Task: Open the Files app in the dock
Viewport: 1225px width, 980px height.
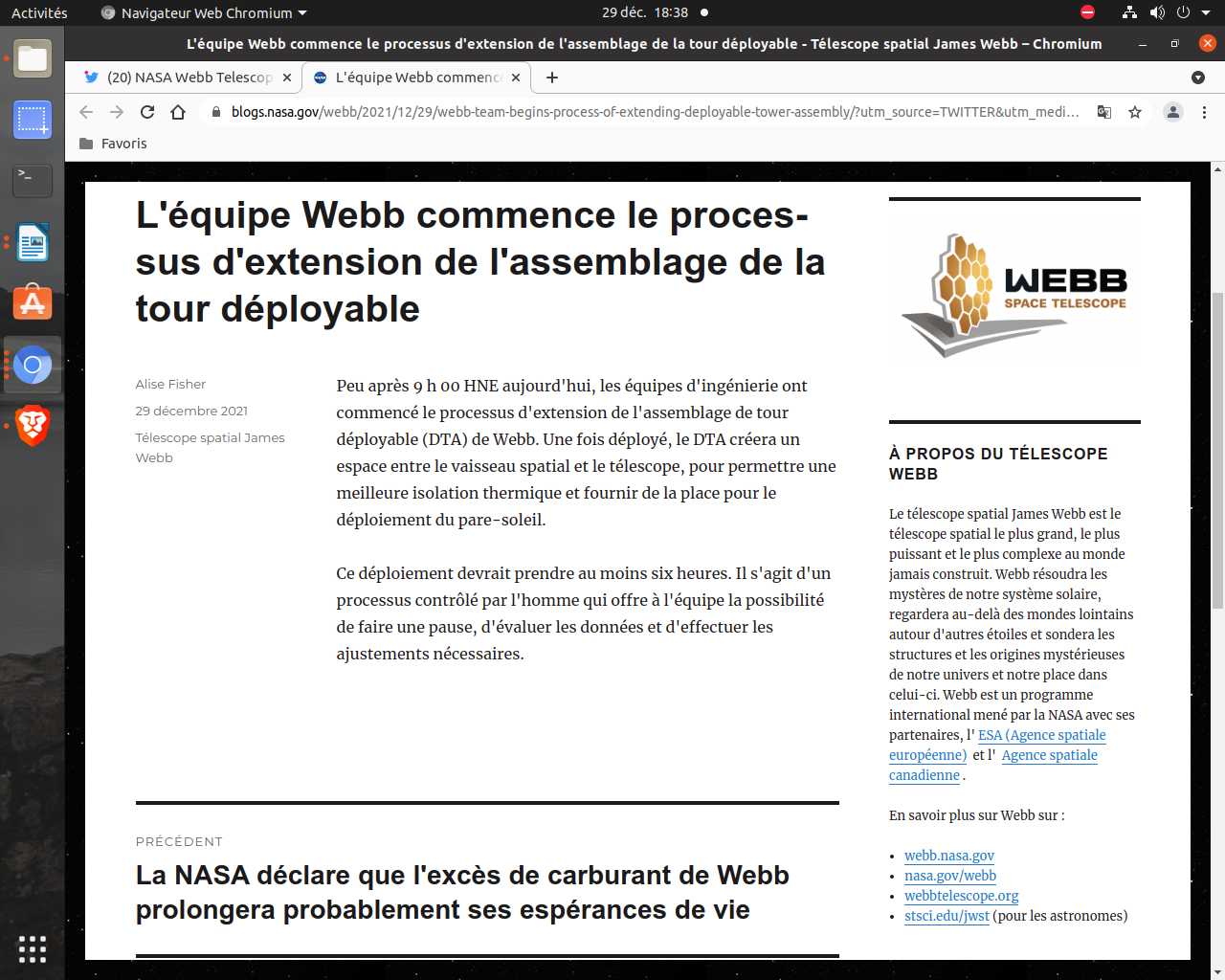Action: [x=33, y=58]
